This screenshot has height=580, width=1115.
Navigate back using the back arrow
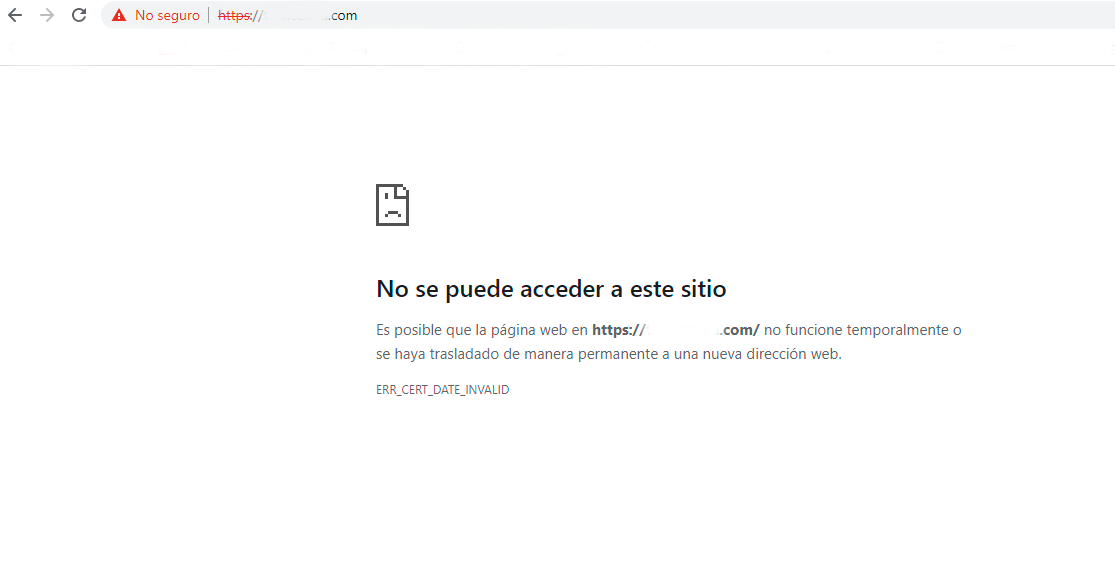17,15
